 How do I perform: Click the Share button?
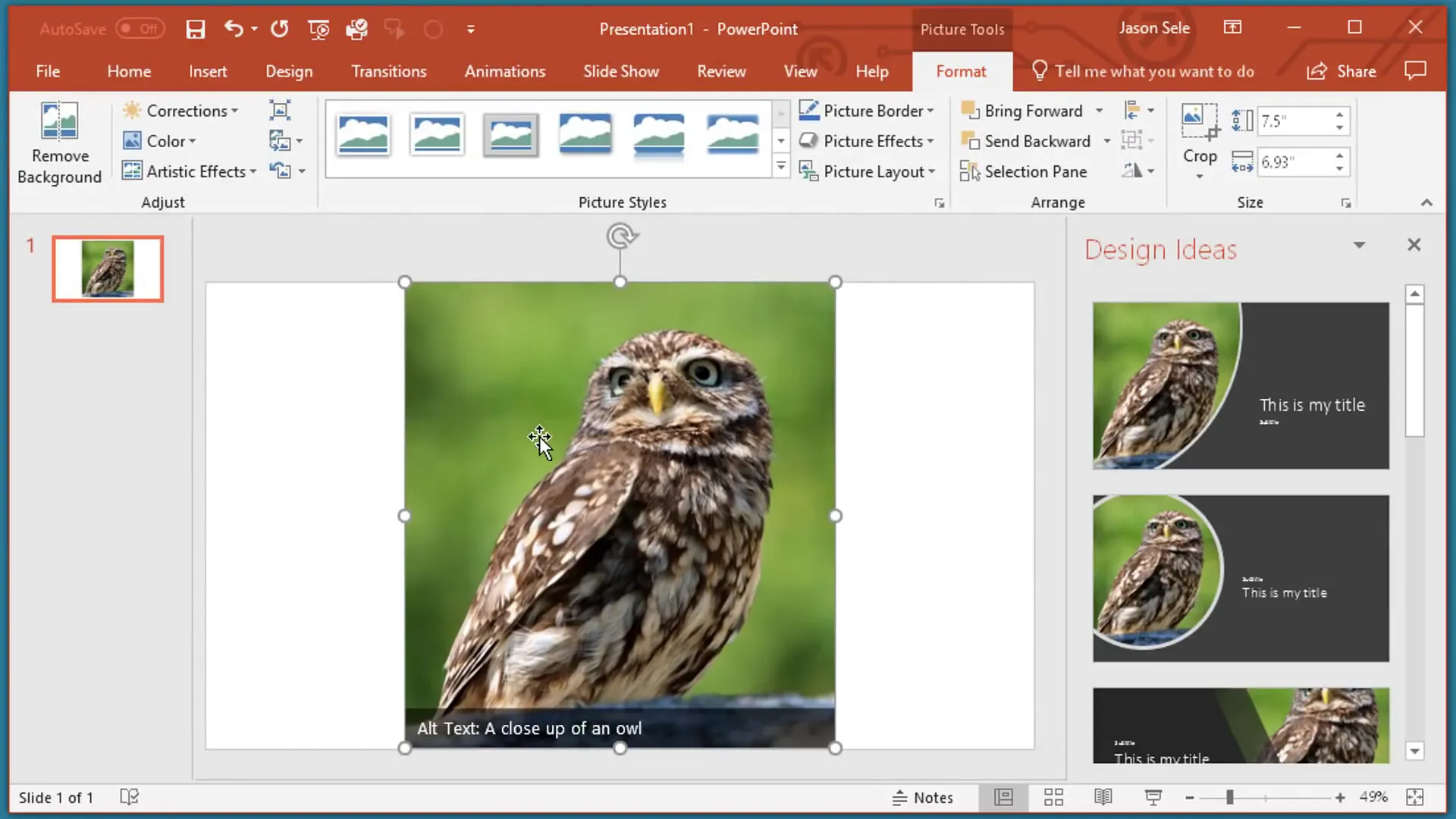[x=1341, y=71]
